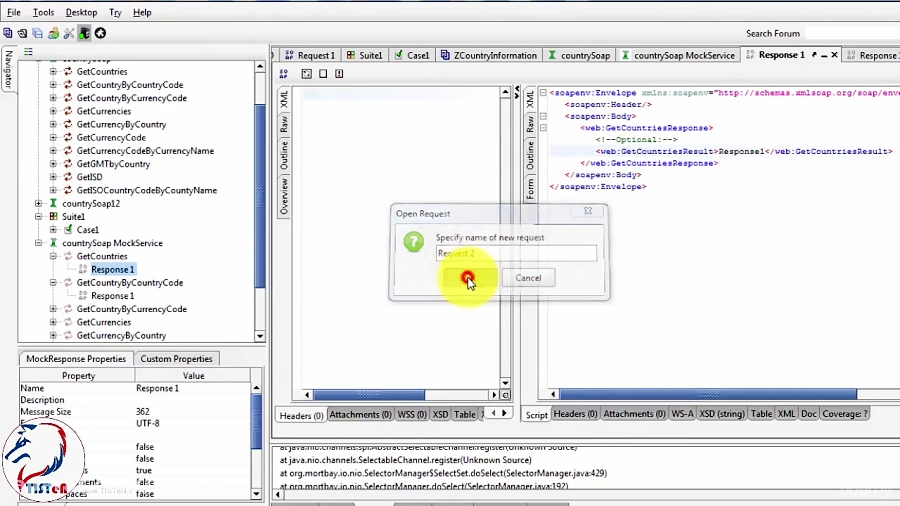Image resolution: width=900 pixels, height=506 pixels.
Task: Click the import project toolbar icon
Action: pos(22,33)
